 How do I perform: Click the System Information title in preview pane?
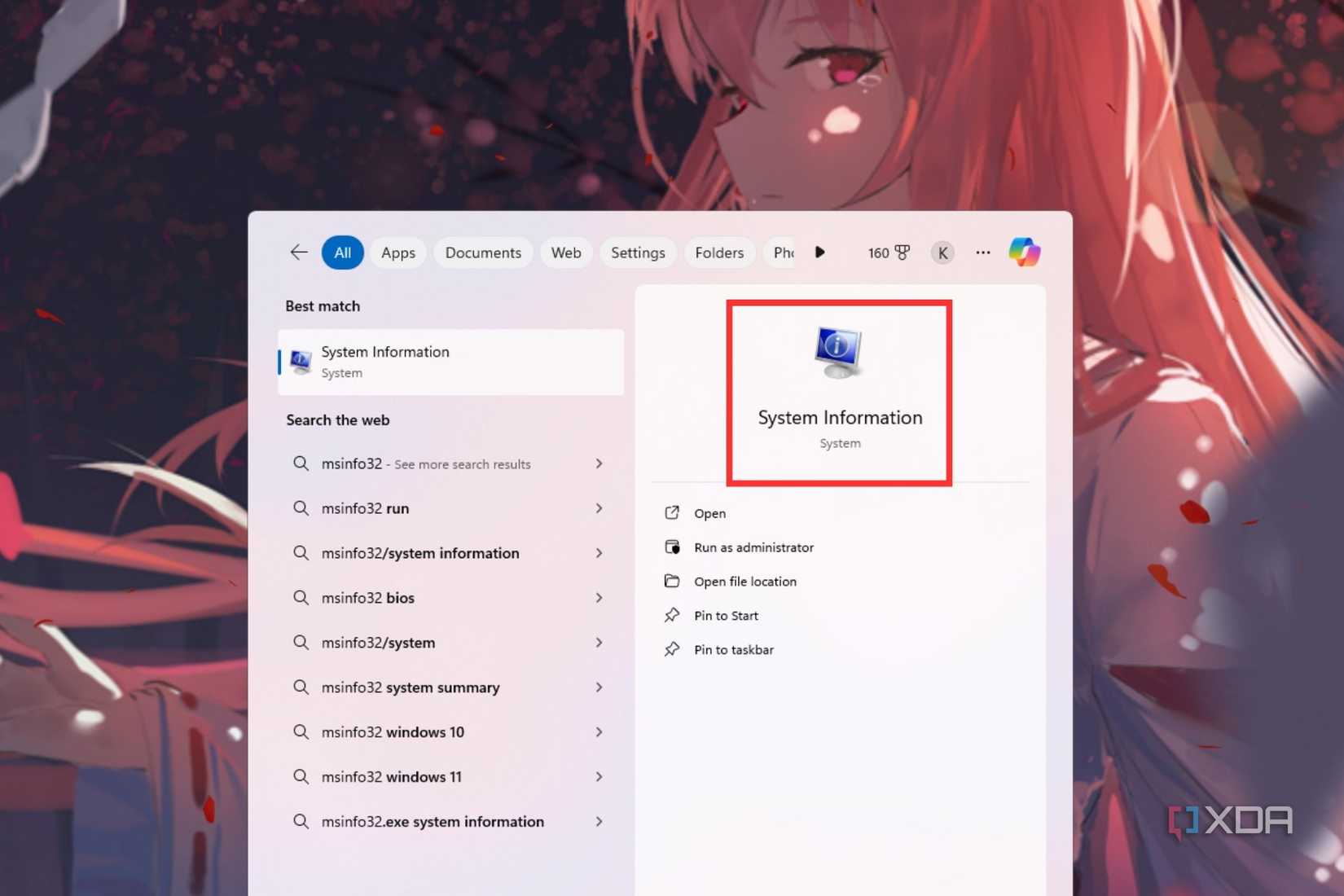[840, 418]
